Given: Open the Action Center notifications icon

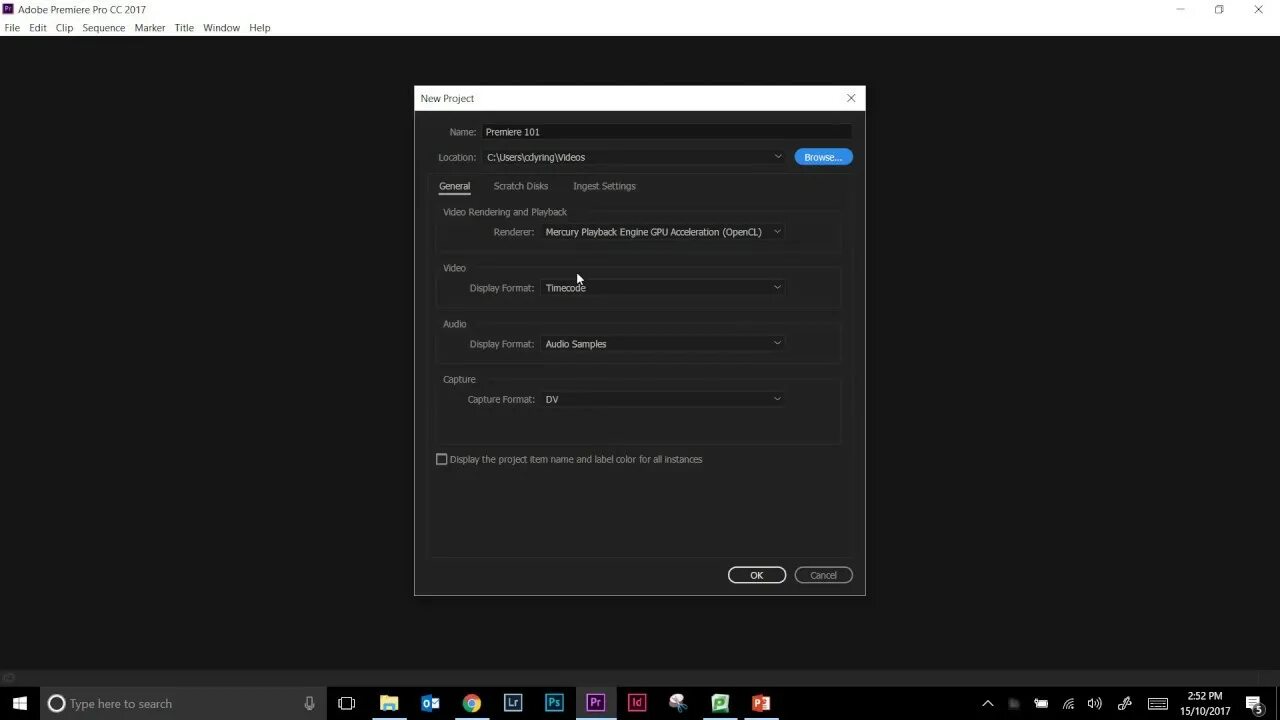Looking at the screenshot, I should click(x=1254, y=703).
